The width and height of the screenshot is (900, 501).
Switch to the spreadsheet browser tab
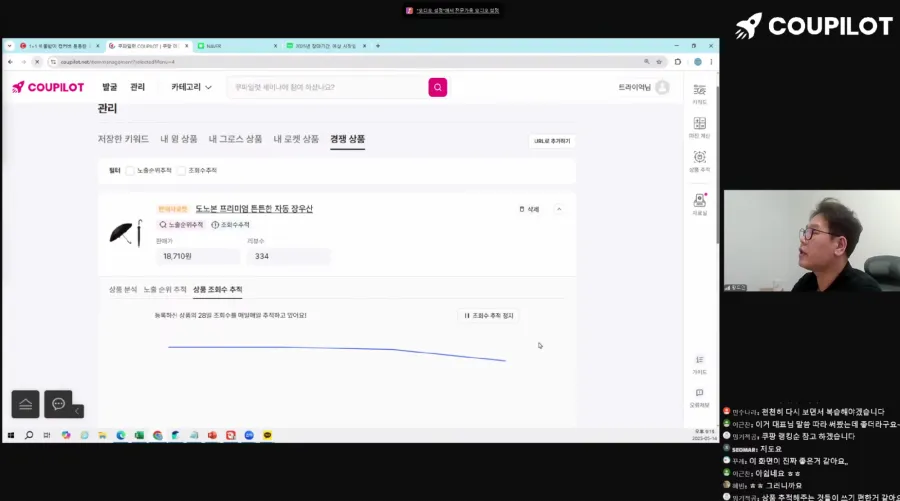pos(325,46)
